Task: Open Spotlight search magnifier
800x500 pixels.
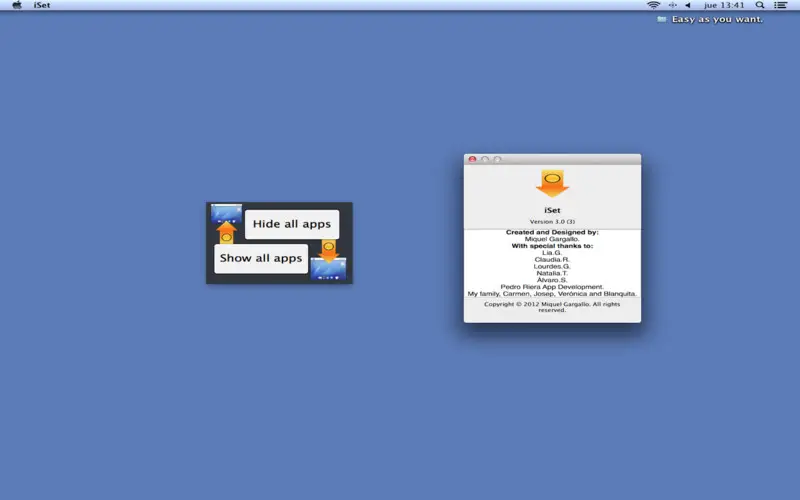Action: tap(760, 5)
